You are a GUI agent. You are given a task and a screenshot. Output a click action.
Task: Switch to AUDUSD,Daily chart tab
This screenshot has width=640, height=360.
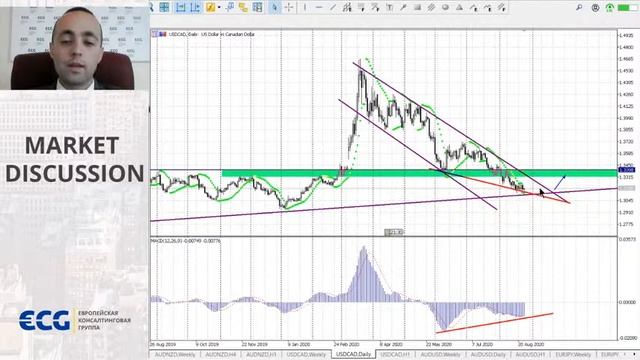coord(488,355)
